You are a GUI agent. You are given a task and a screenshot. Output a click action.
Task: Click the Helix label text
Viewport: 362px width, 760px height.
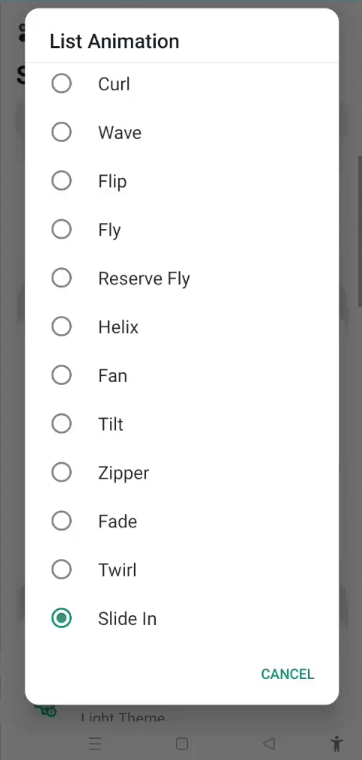[118, 327]
